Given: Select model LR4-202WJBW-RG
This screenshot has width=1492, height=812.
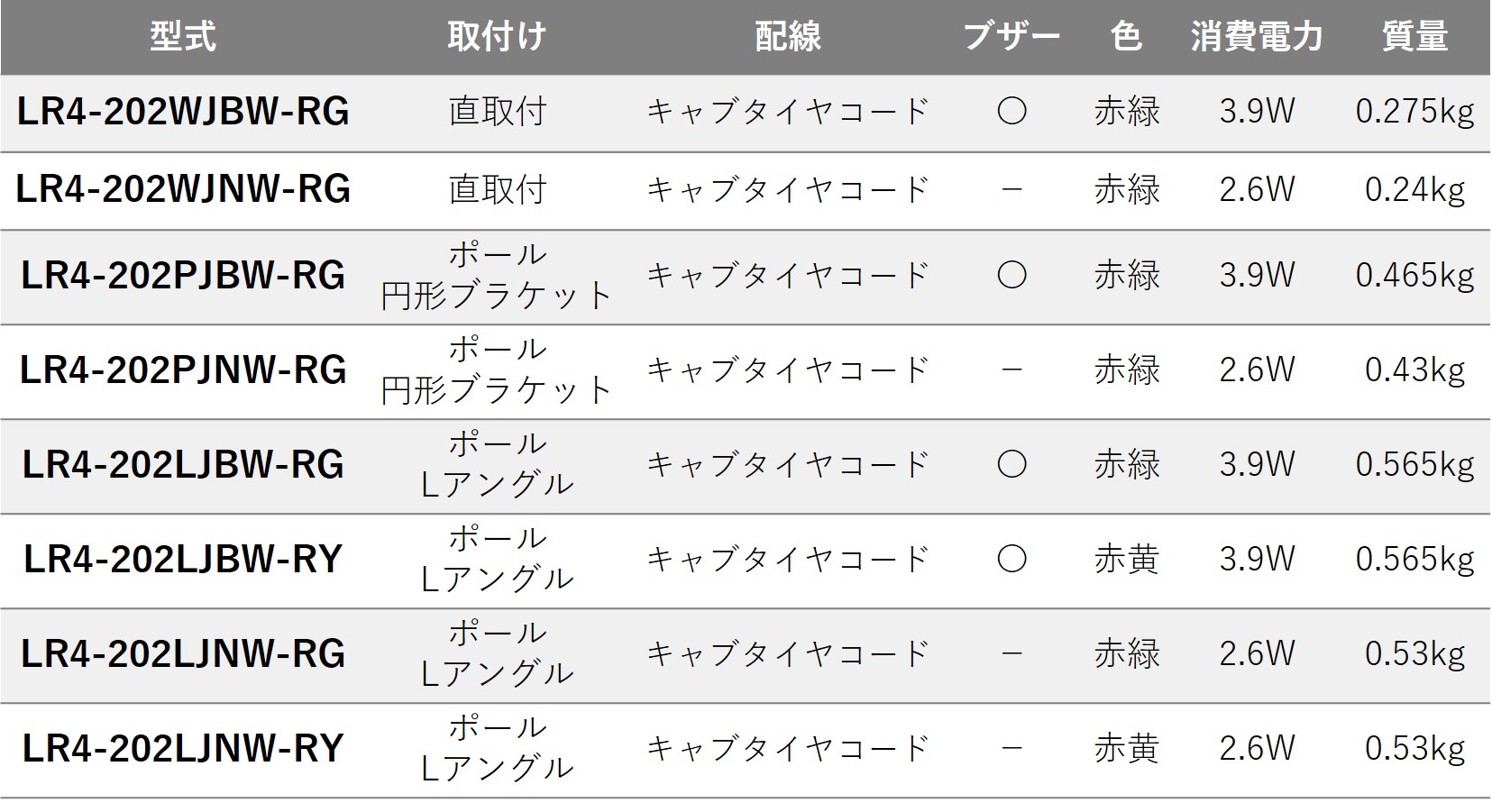Looking at the screenshot, I should coord(183,112).
